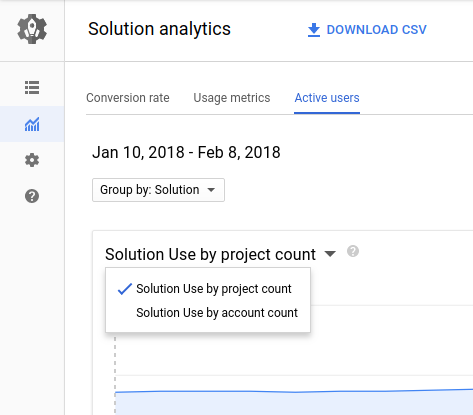
Task: Click the download arrow icon
Action: [x=314, y=30]
